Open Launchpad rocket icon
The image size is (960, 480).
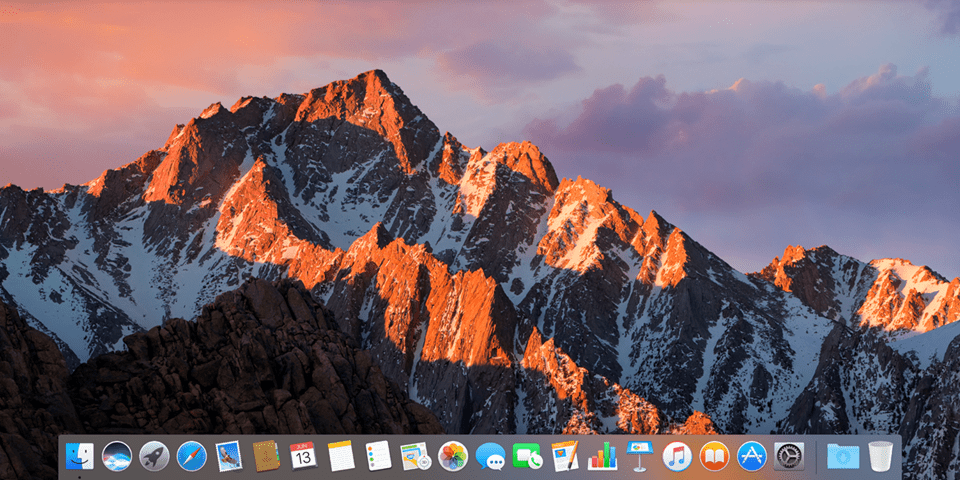pos(154,456)
